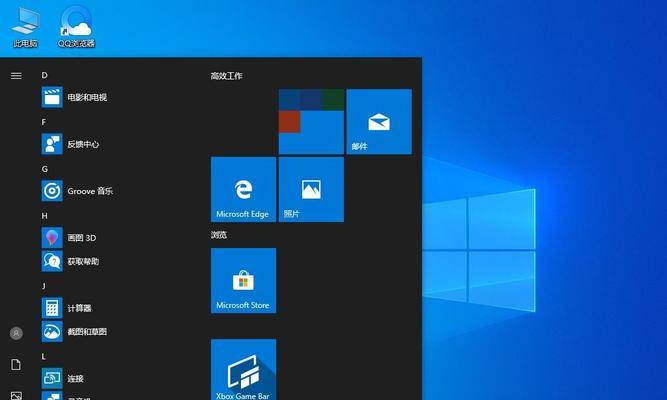Open the hamburger menu in Start
This screenshot has width=667, height=400.
click(x=16, y=76)
